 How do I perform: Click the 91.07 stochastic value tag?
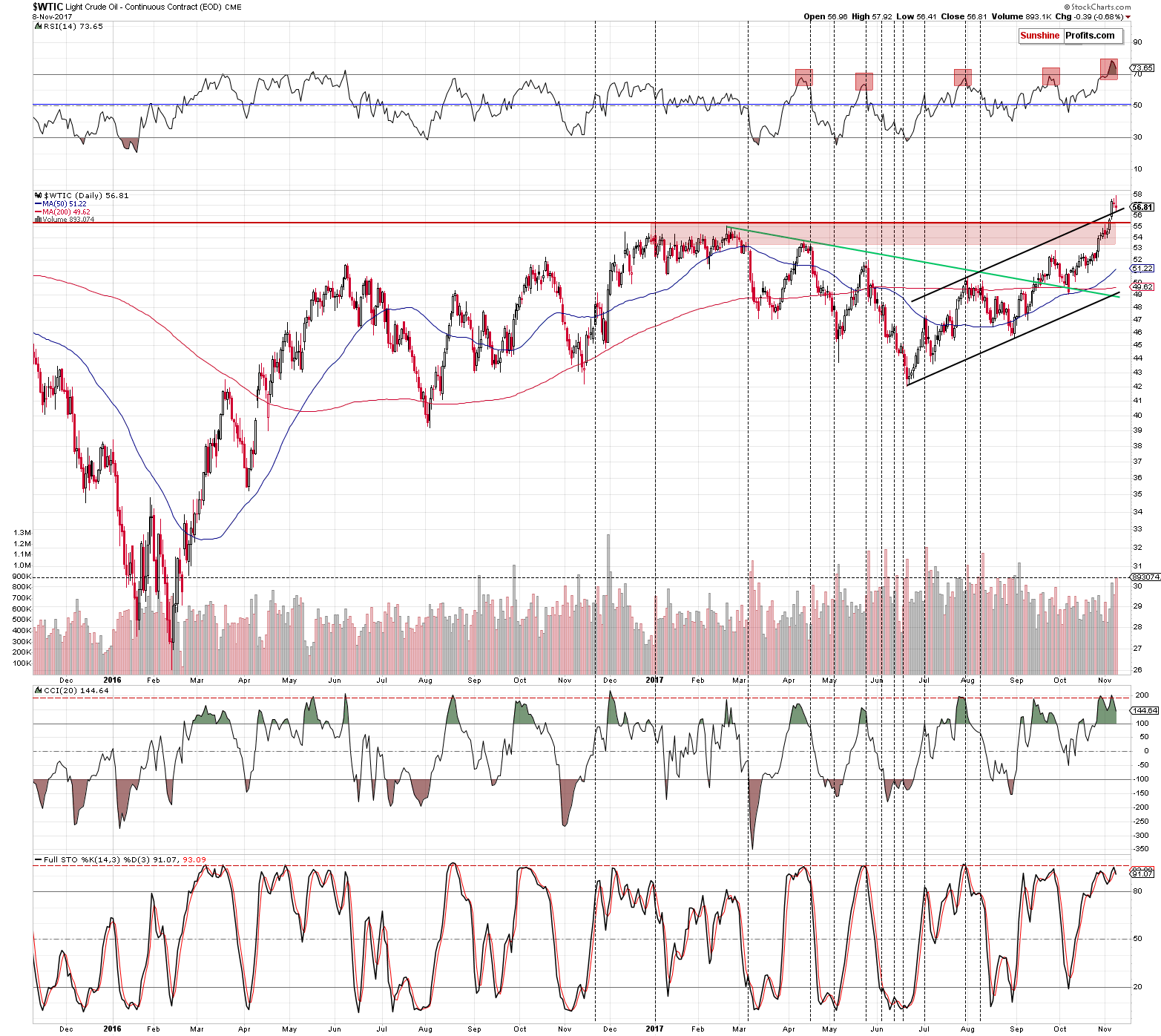click(x=1142, y=873)
